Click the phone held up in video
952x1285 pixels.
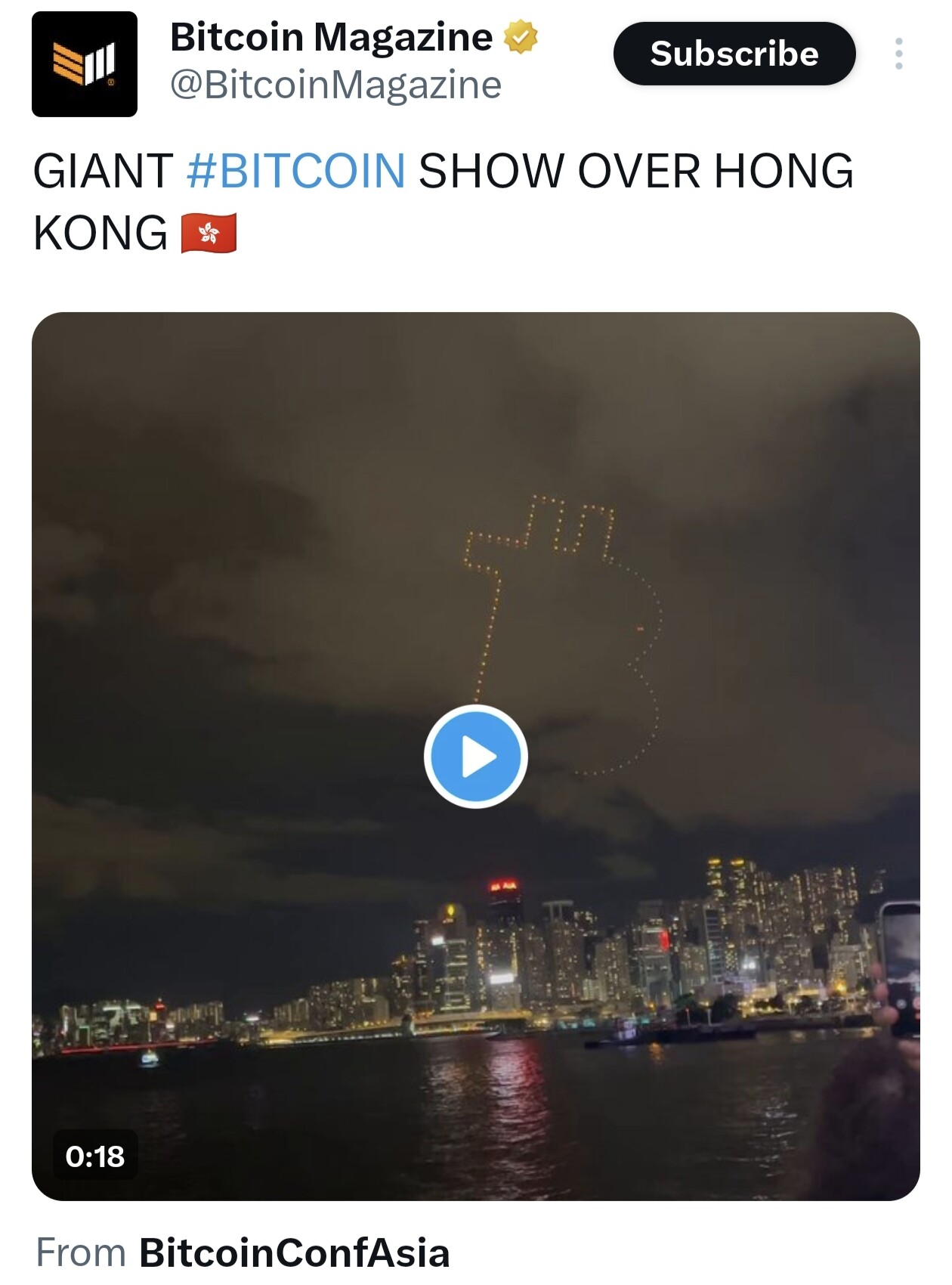901,969
